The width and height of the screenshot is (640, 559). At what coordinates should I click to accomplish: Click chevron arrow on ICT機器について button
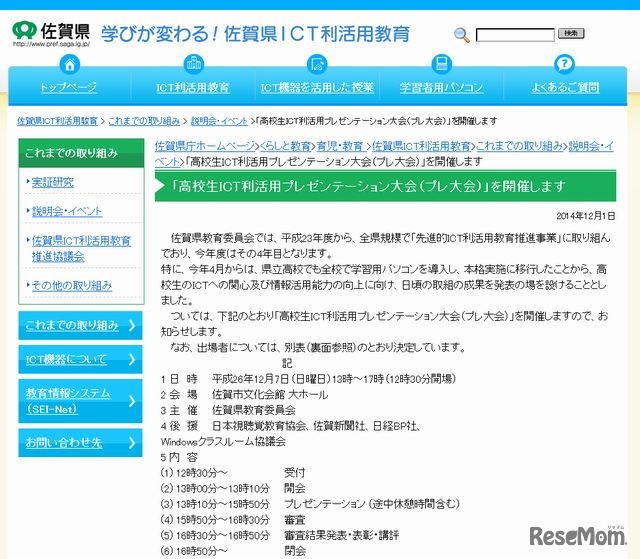(x=132, y=359)
